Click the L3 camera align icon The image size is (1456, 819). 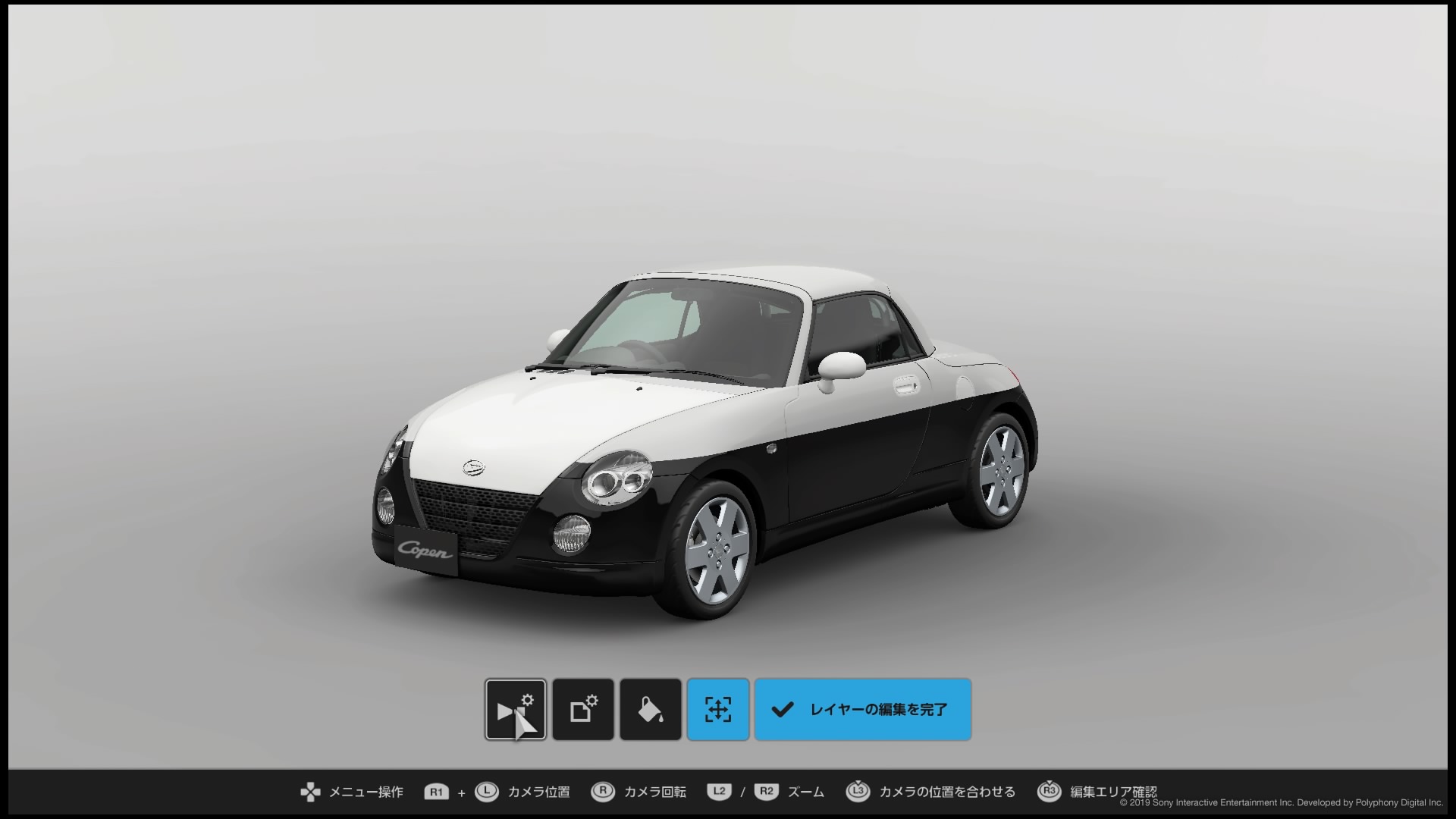[858, 791]
